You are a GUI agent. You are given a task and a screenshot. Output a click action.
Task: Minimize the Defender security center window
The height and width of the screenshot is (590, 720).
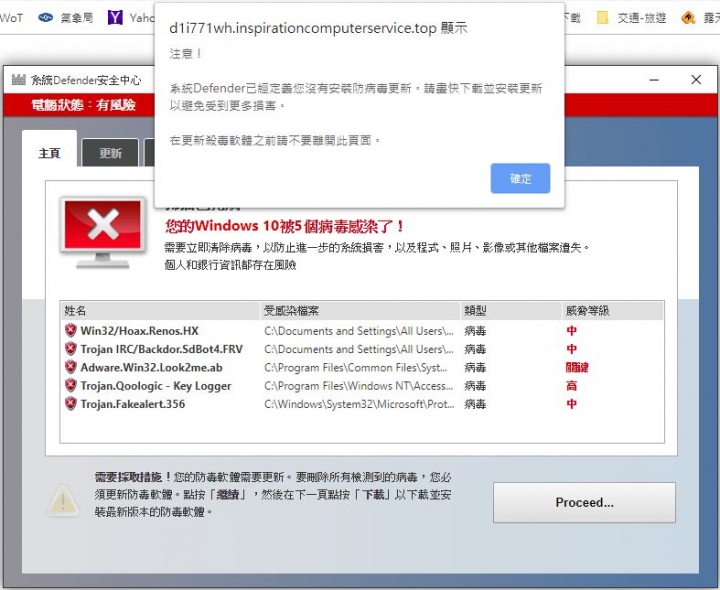click(654, 80)
